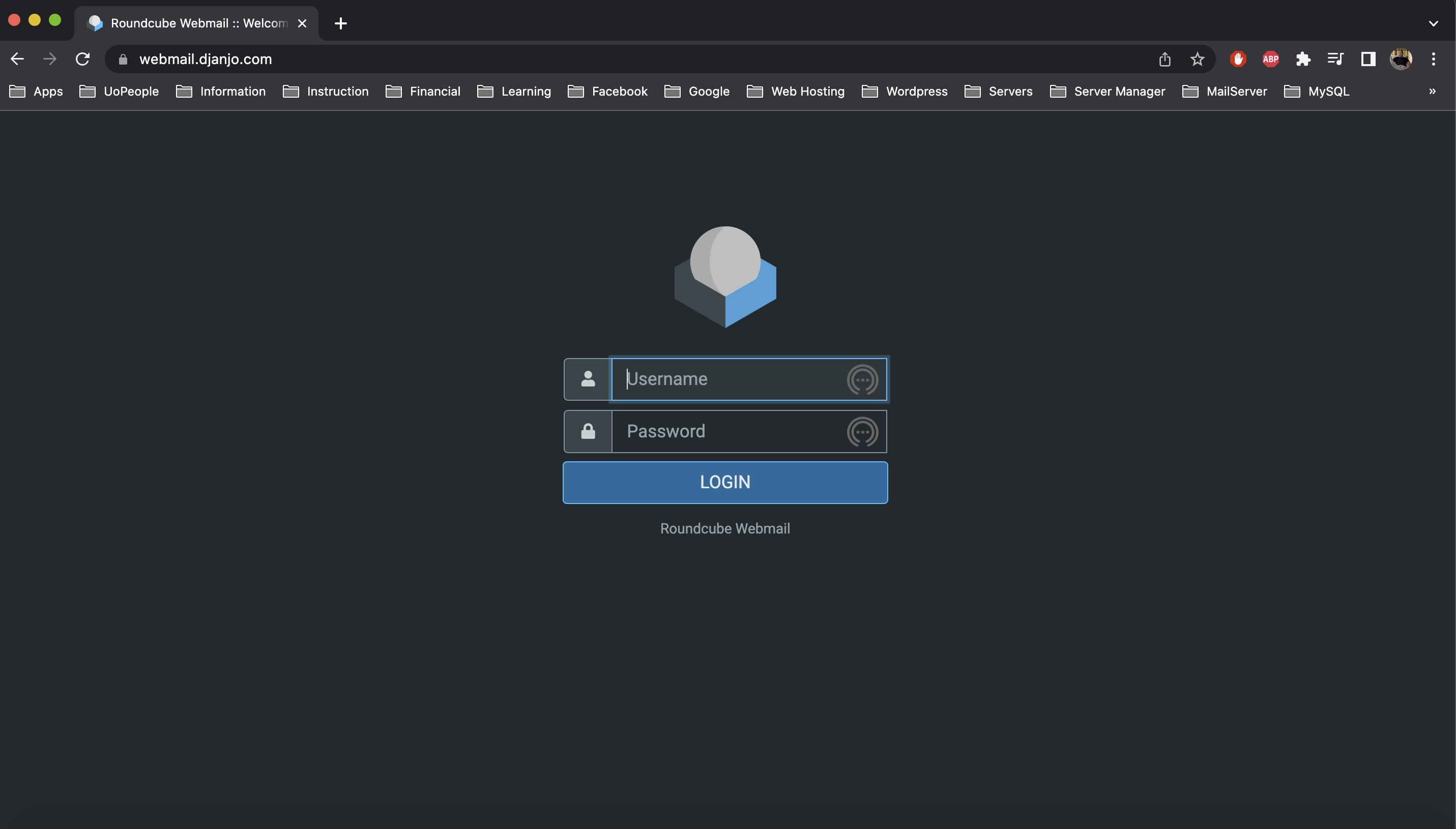Click the browser forward arrow

point(49,58)
